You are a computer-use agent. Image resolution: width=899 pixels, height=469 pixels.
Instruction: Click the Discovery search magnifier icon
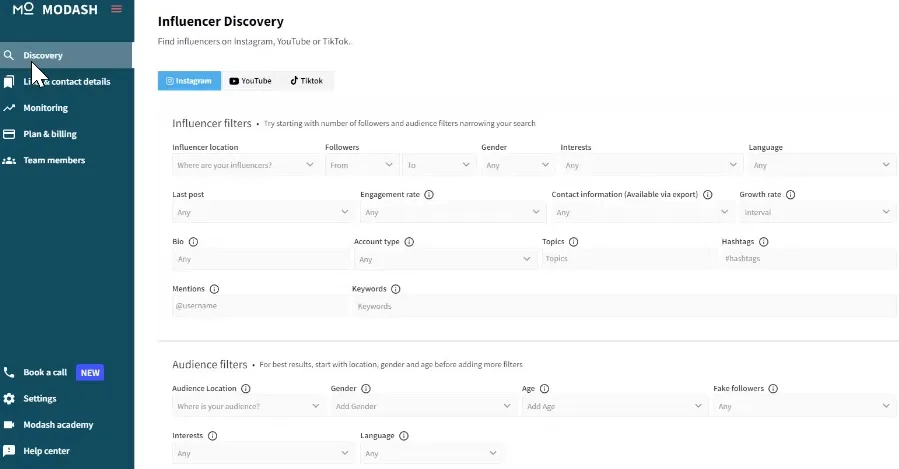tap(9, 55)
